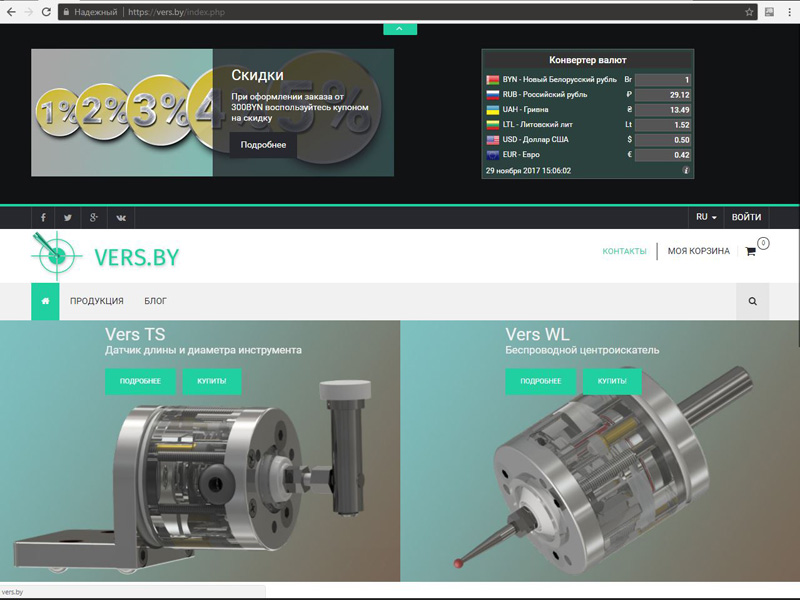Viewport: 800px width, 600px height.
Task: Click the converter date 29 ноября 2017
Action: click(x=529, y=170)
